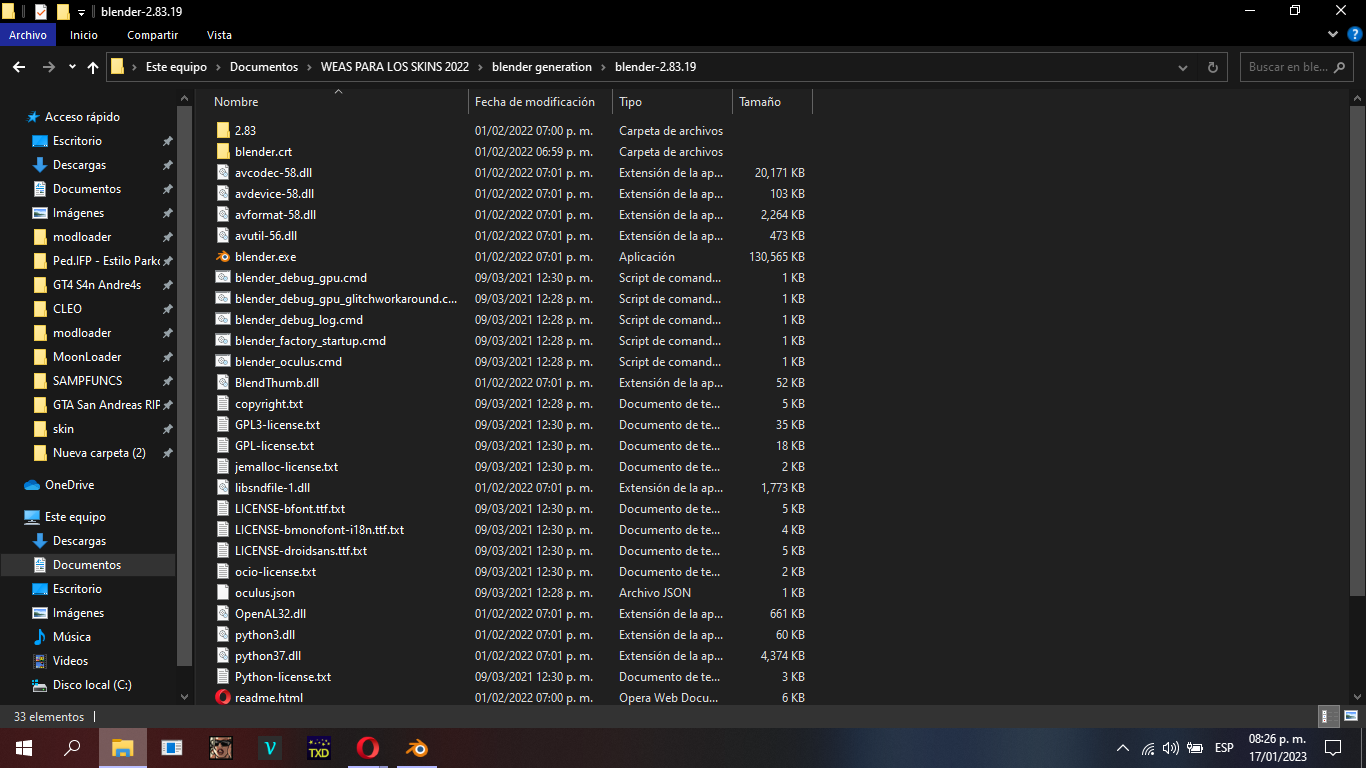Click the folder icon of the 2.83 folder

pos(223,131)
